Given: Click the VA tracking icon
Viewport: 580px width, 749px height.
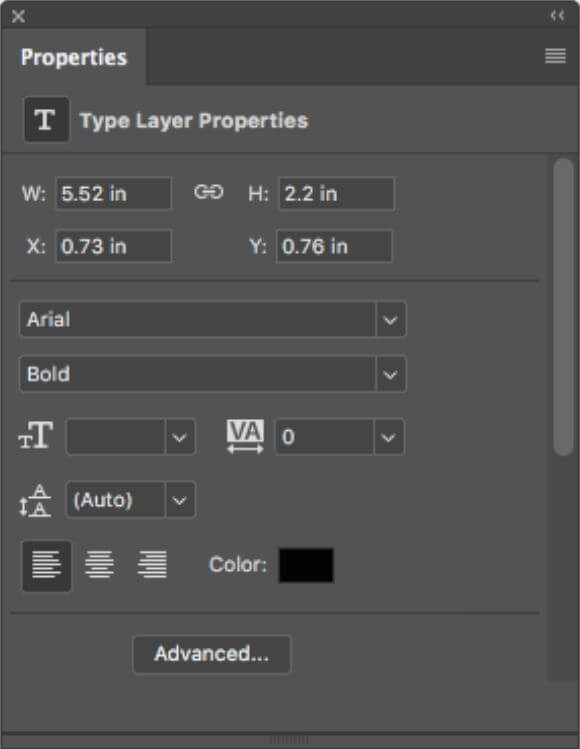Looking at the screenshot, I should [x=245, y=436].
